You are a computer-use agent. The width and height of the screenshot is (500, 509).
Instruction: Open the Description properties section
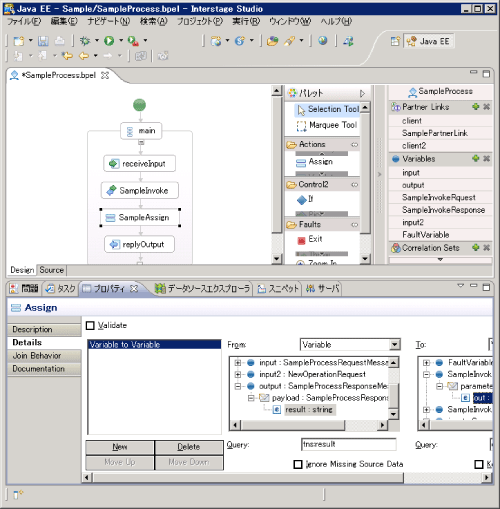coord(44,329)
